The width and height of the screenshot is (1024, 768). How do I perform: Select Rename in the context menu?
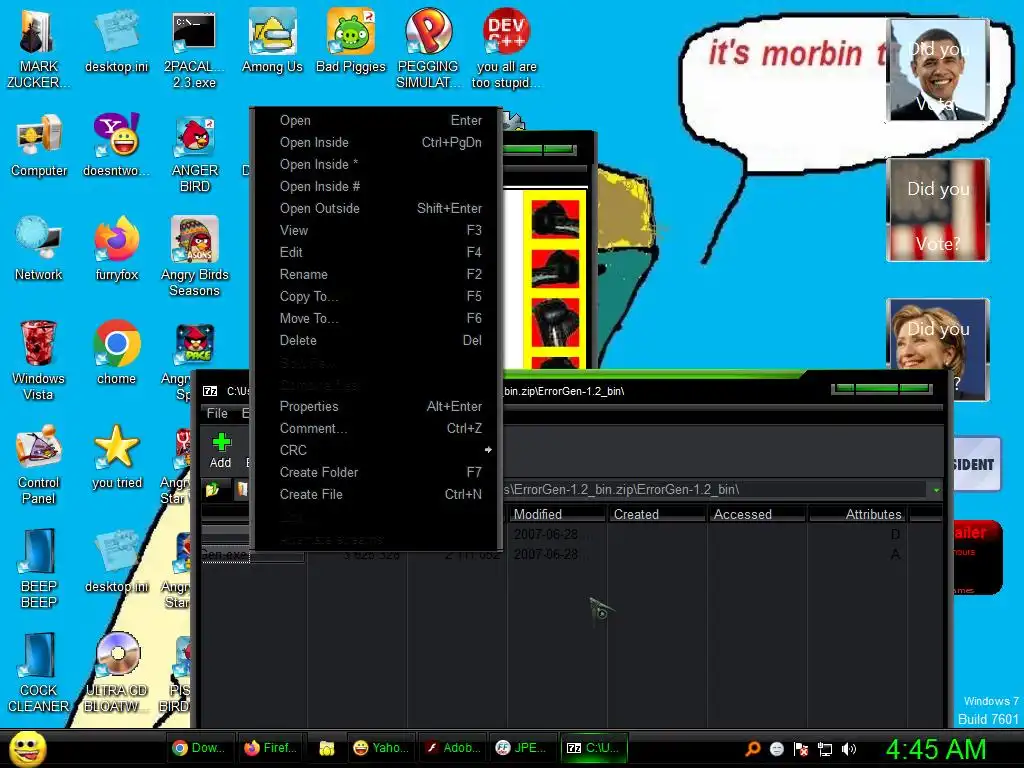pos(381,274)
